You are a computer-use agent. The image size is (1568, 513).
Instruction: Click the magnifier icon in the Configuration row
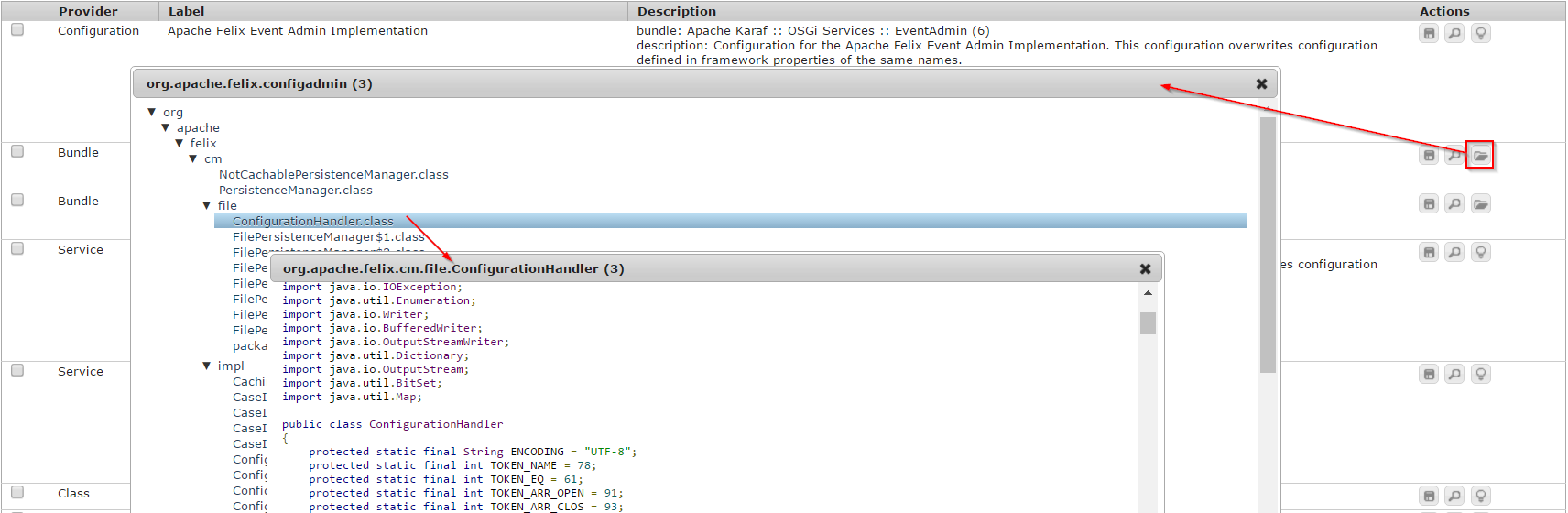point(1454,34)
